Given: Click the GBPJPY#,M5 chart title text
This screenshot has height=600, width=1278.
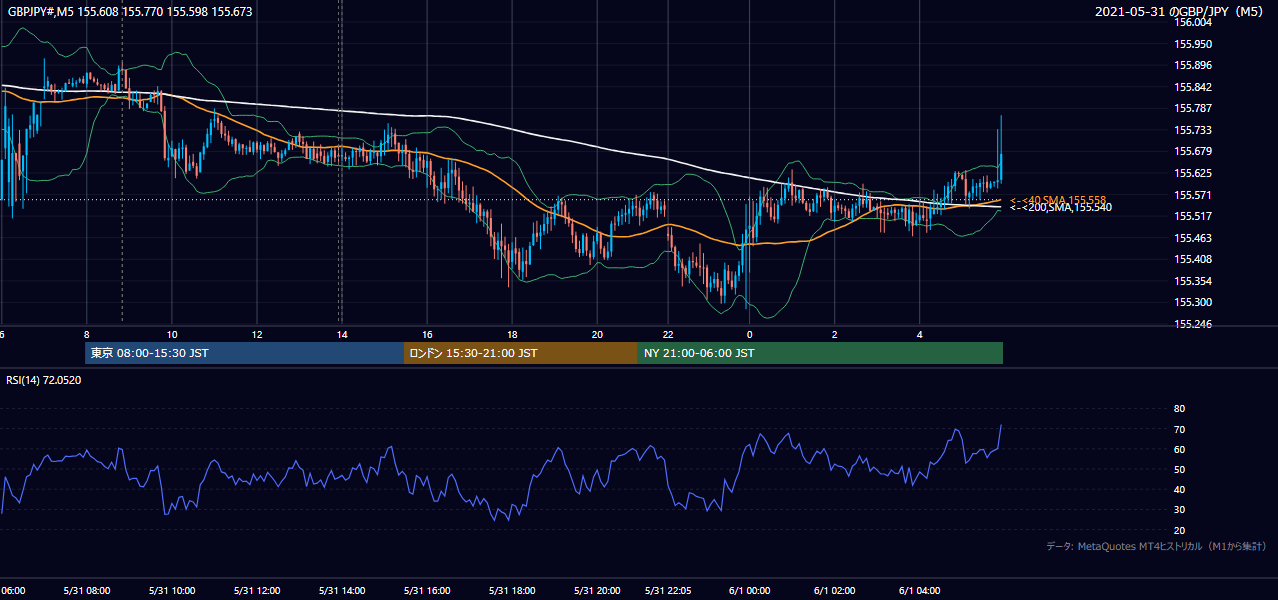Looking at the screenshot, I should pos(130,11).
